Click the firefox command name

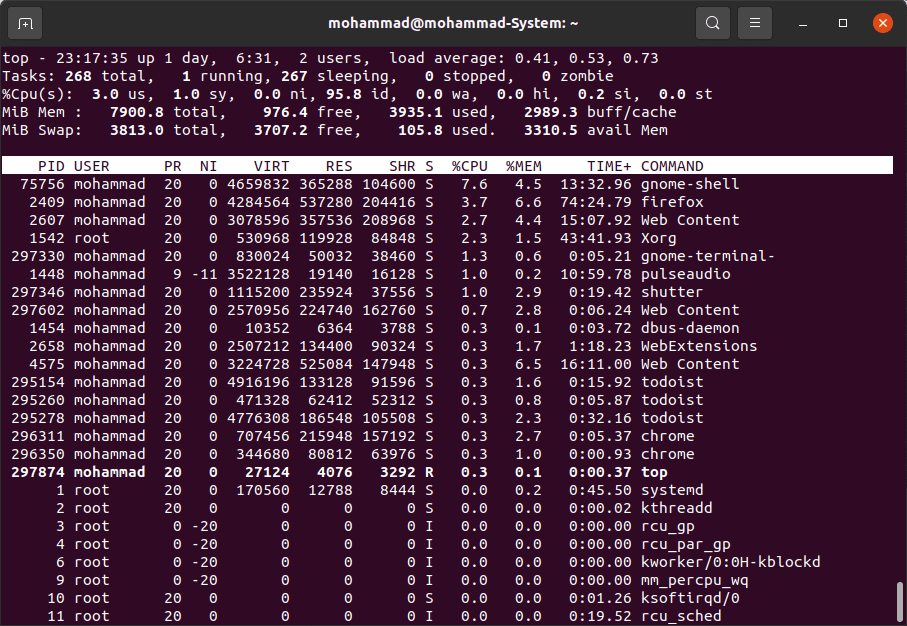(x=672, y=202)
